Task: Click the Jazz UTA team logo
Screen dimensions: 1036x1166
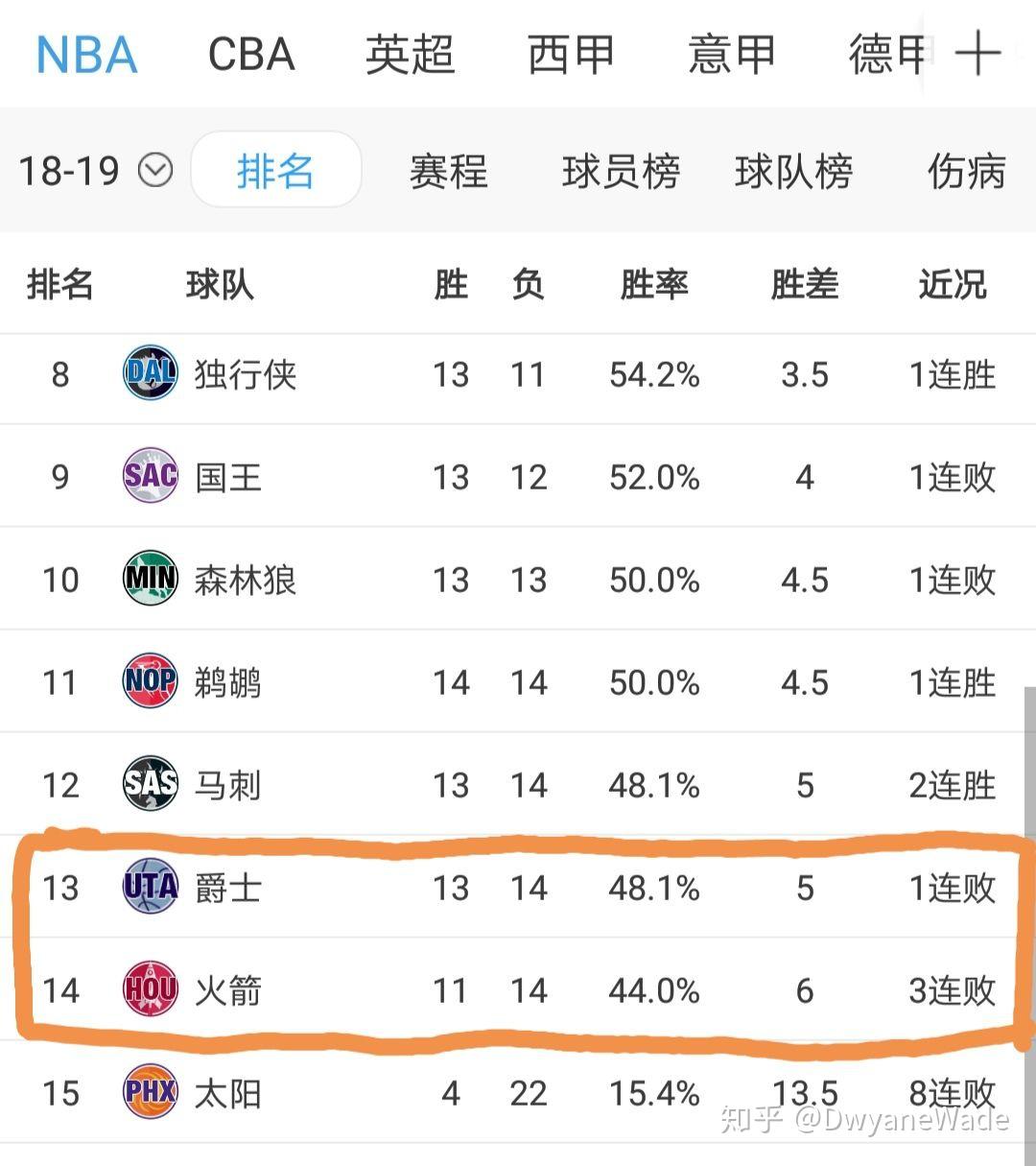Action: (x=149, y=887)
